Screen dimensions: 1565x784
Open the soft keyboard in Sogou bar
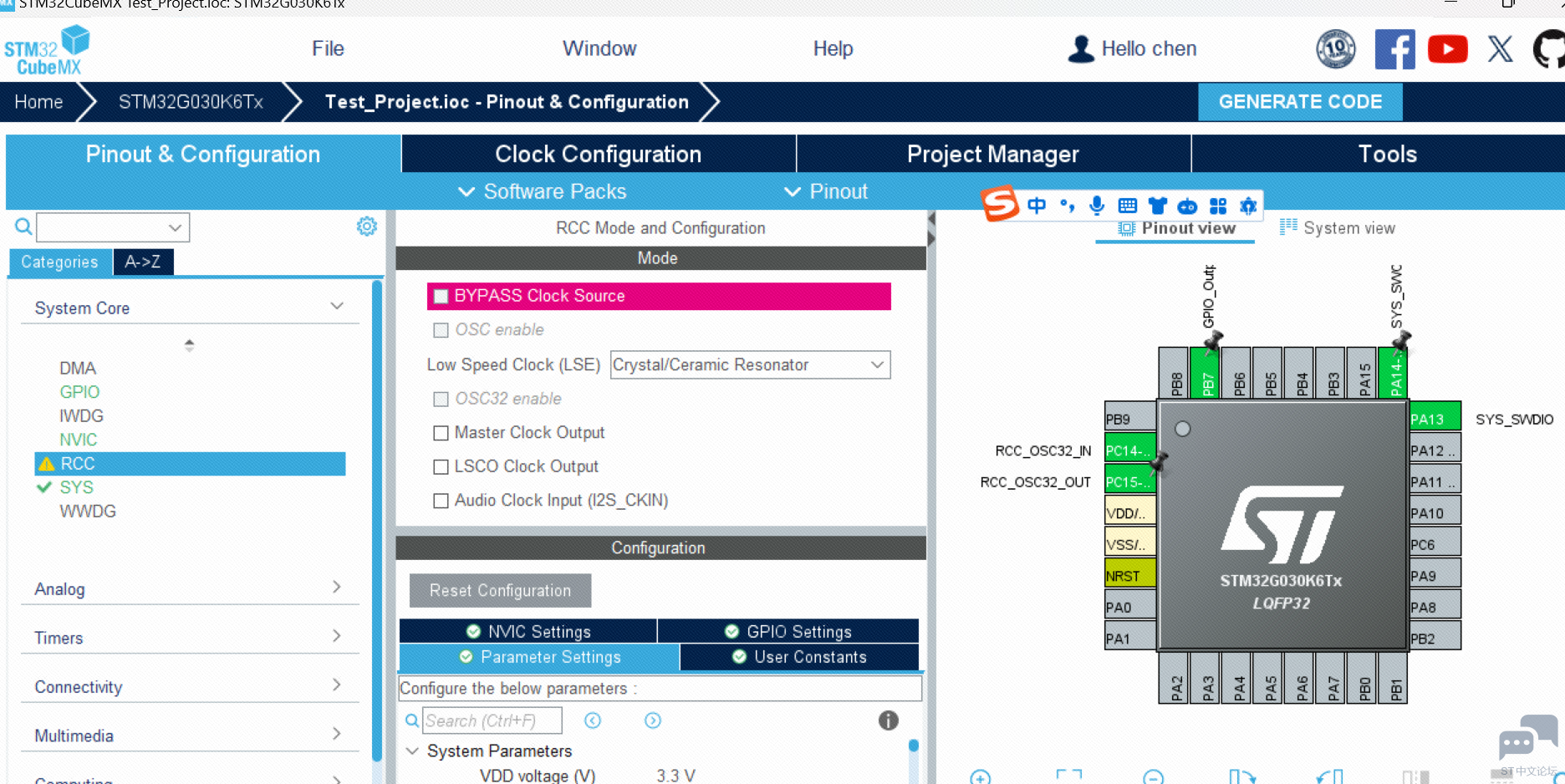click(1127, 206)
